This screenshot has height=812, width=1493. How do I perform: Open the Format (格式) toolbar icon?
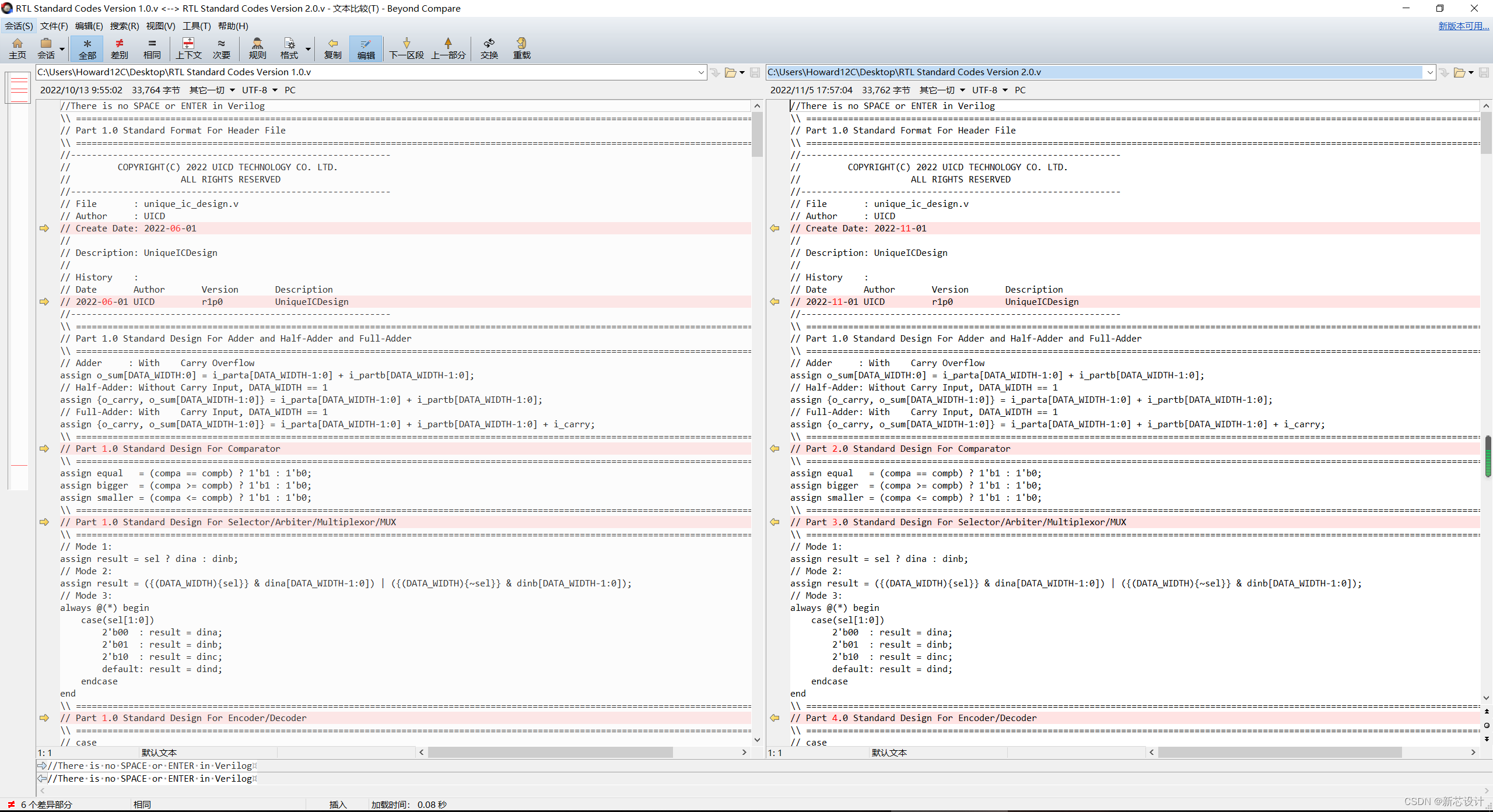click(289, 48)
